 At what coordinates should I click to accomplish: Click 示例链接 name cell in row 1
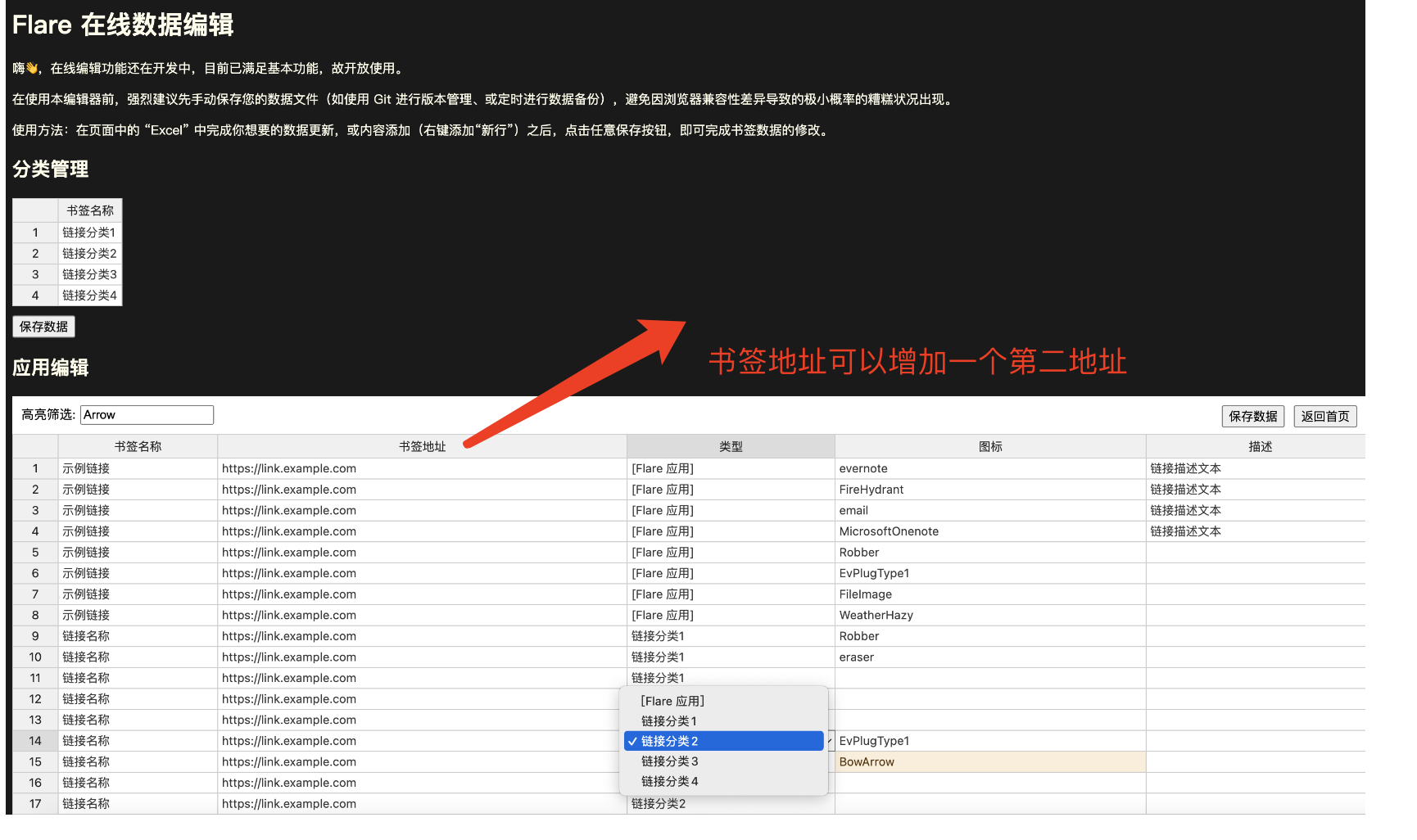[x=138, y=468]
